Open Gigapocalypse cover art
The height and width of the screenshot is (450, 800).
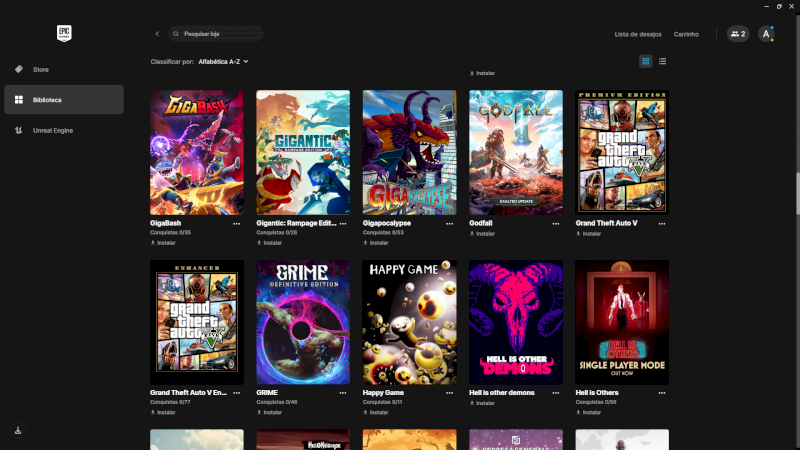409,153
